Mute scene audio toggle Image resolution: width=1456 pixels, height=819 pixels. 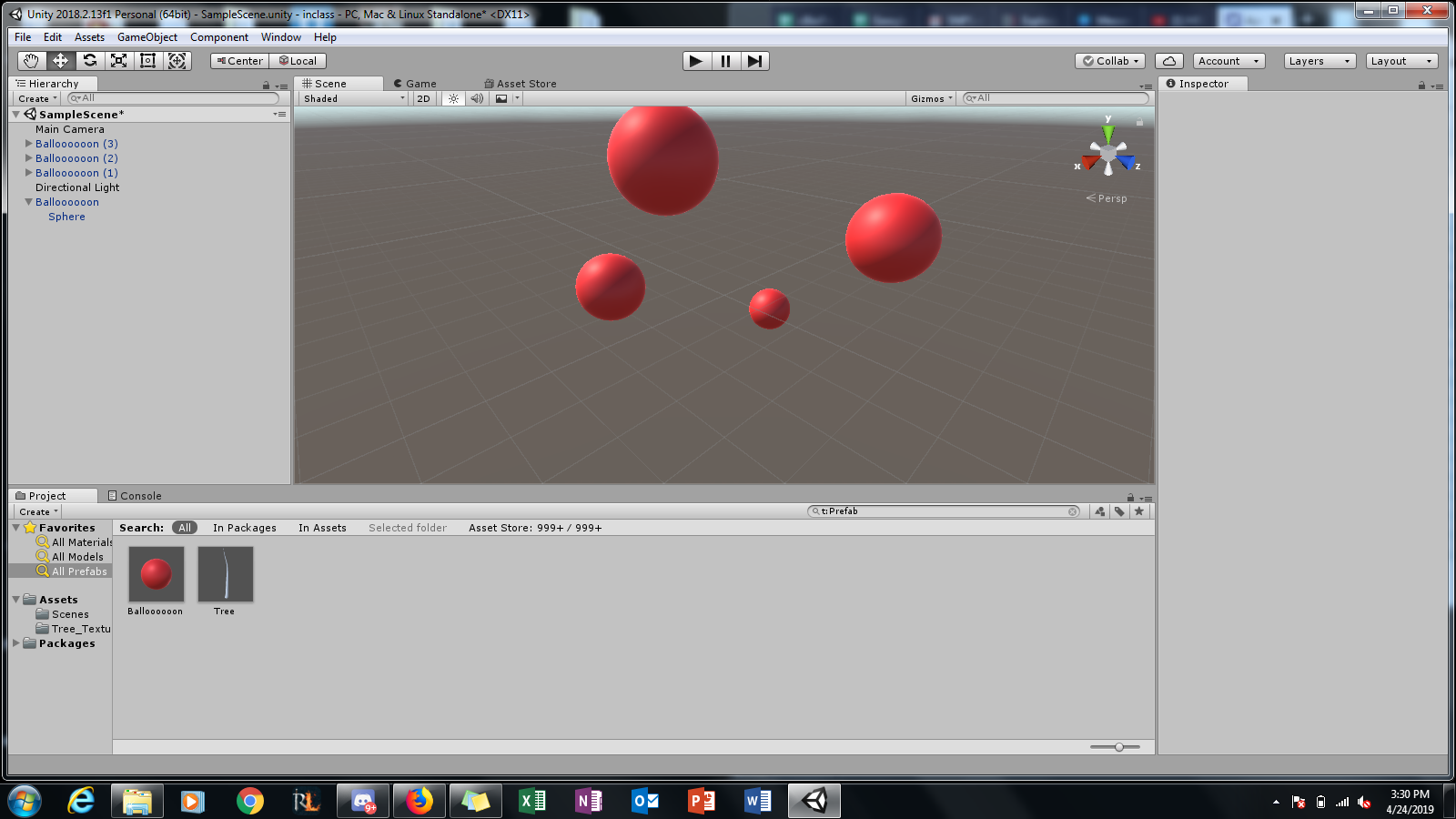click(477, 98)
